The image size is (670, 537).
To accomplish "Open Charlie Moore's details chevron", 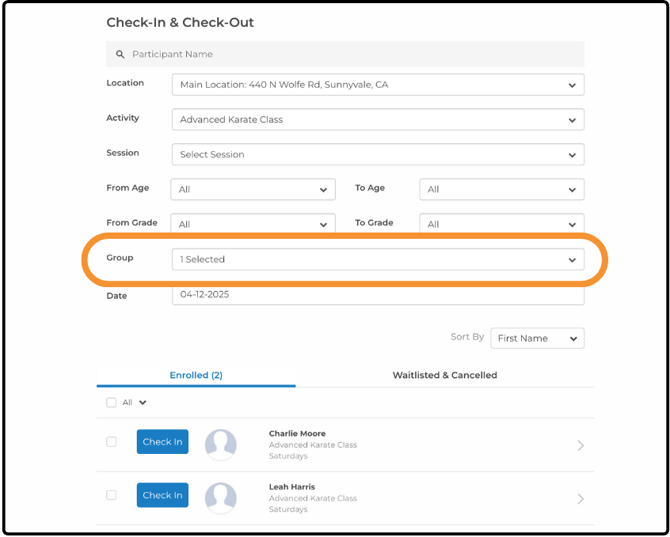I will point(580,446).
